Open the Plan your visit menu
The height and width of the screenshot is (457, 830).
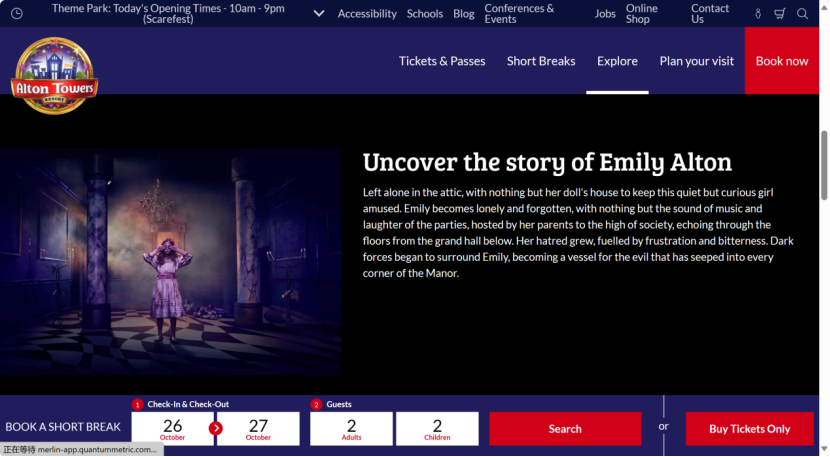pos(697,61)
